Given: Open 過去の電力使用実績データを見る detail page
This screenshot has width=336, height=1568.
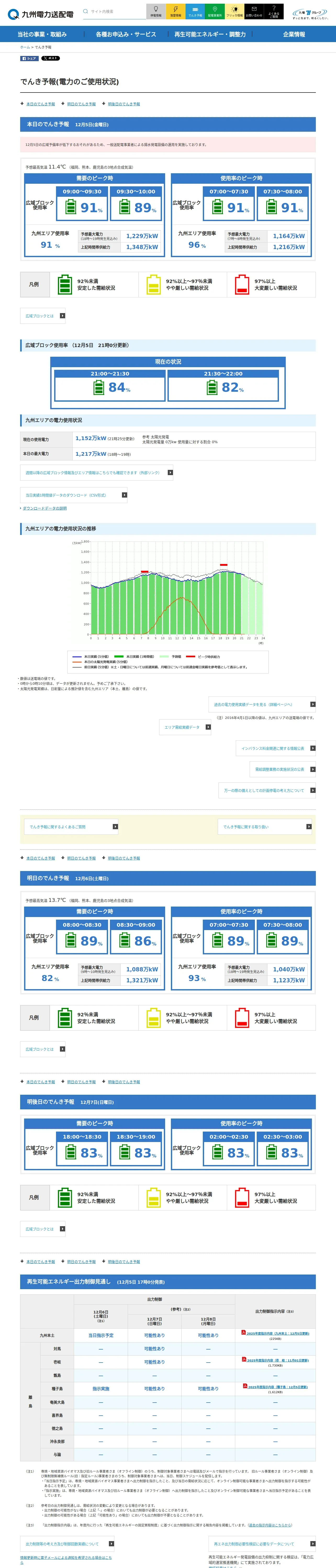Looking at the screenshot, I should 262,704.
